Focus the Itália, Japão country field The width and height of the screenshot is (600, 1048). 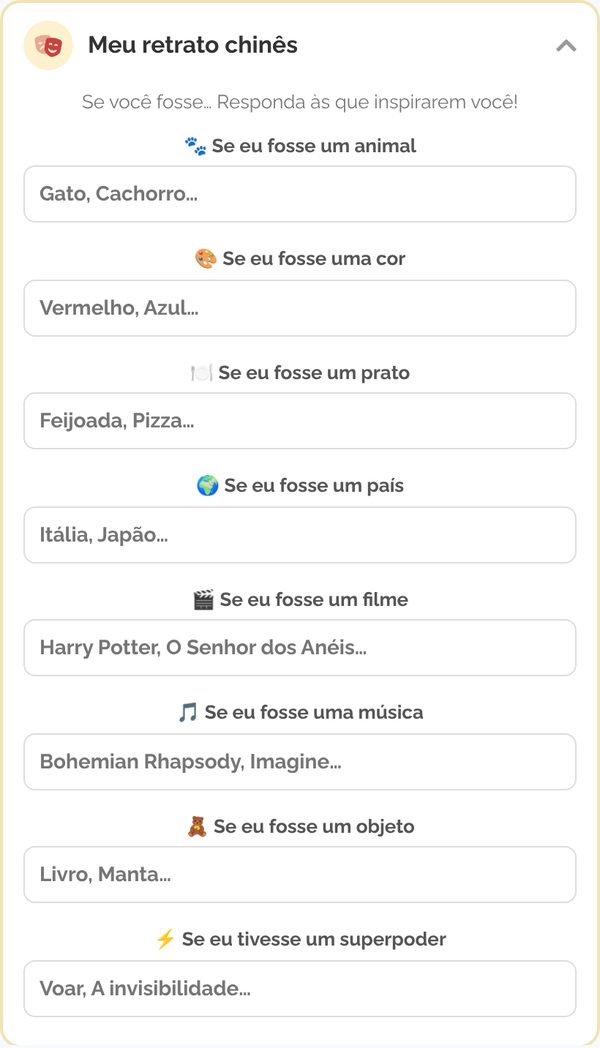pos(300,535)
